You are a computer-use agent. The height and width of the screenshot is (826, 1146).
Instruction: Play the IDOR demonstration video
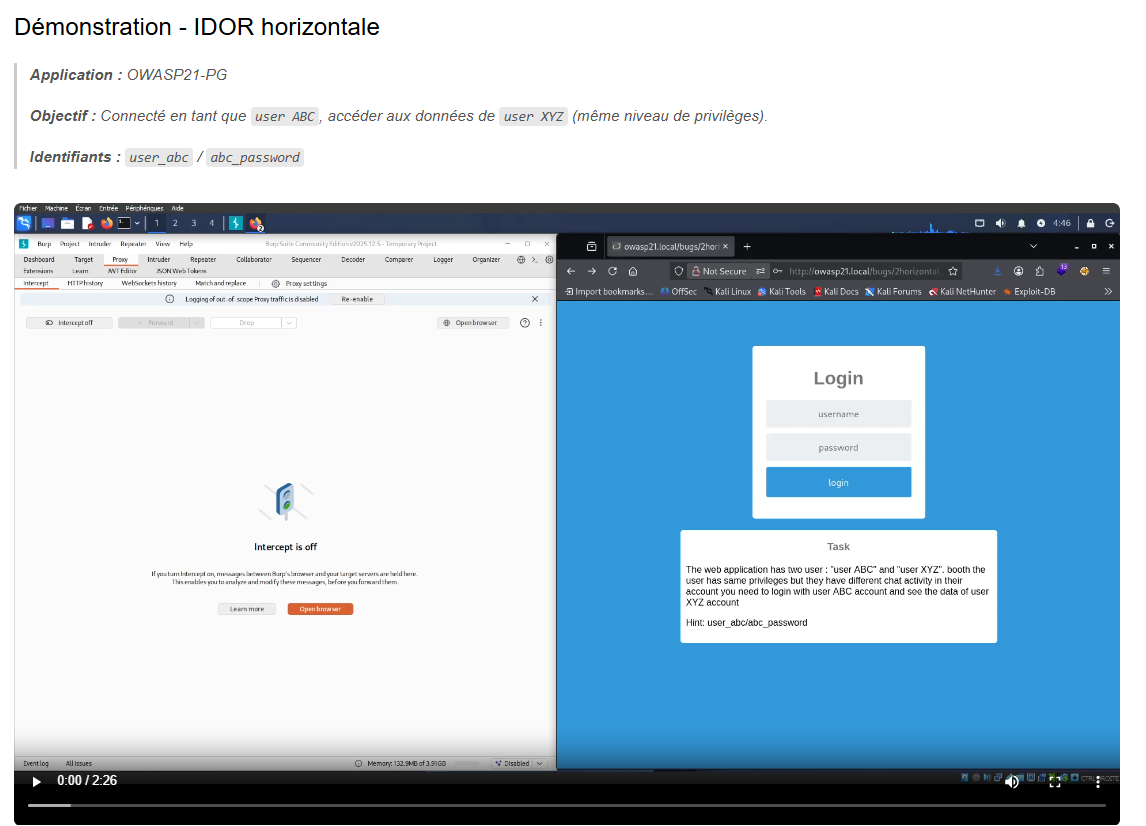[36, 781]
